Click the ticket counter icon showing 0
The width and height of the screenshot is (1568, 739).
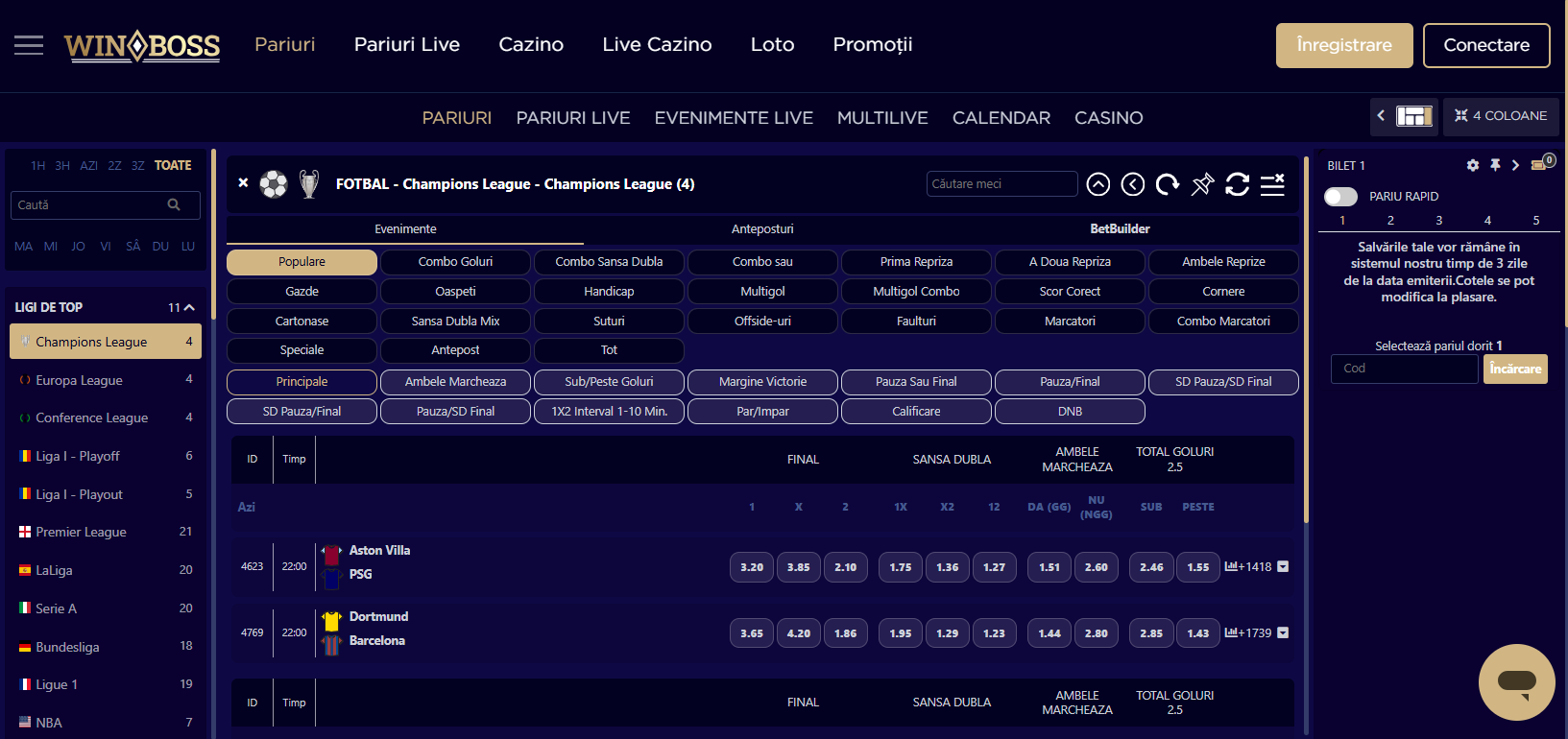[x=1542, y=164]
